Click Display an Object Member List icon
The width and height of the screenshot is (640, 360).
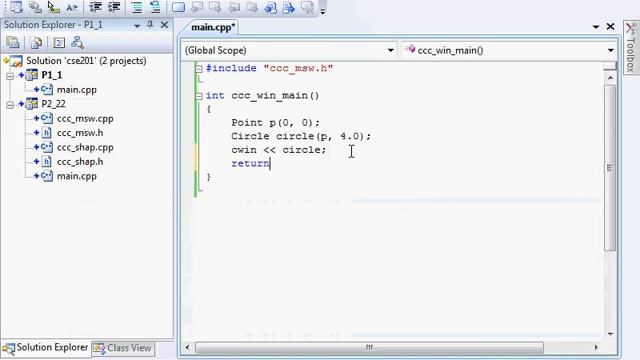click(16, 7)
